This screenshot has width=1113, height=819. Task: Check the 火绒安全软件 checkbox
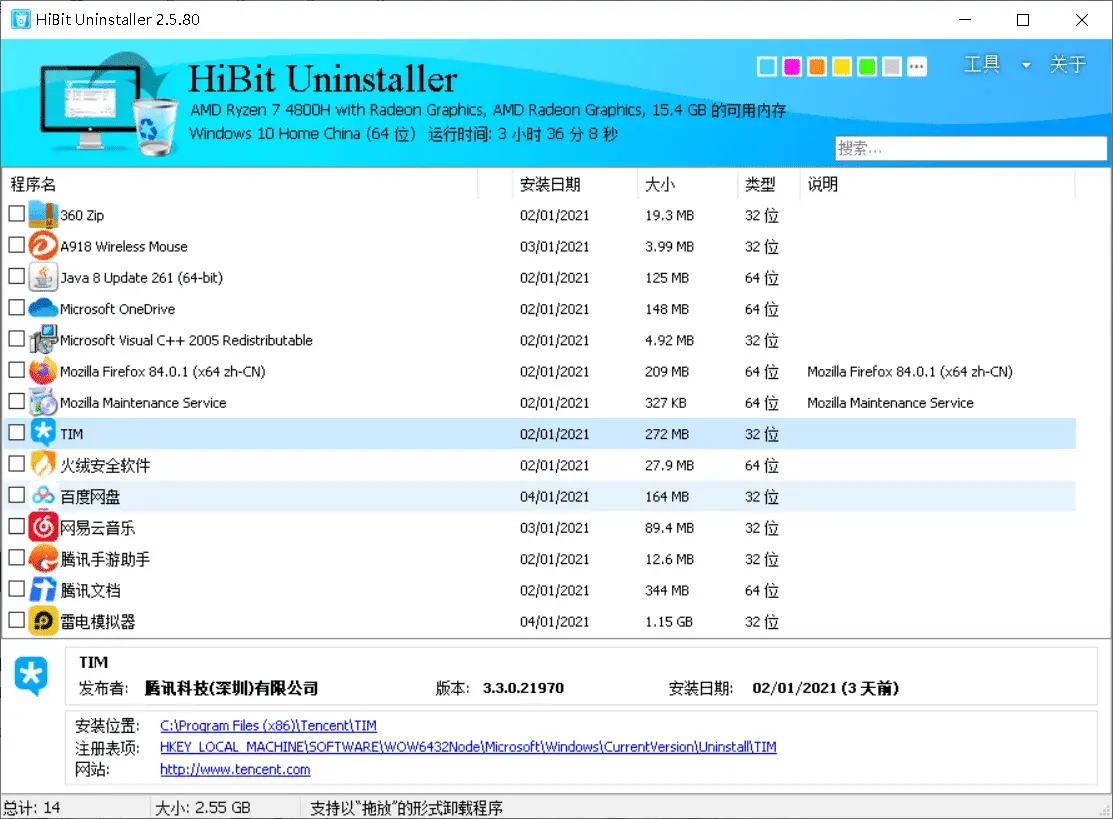(16, 463)
